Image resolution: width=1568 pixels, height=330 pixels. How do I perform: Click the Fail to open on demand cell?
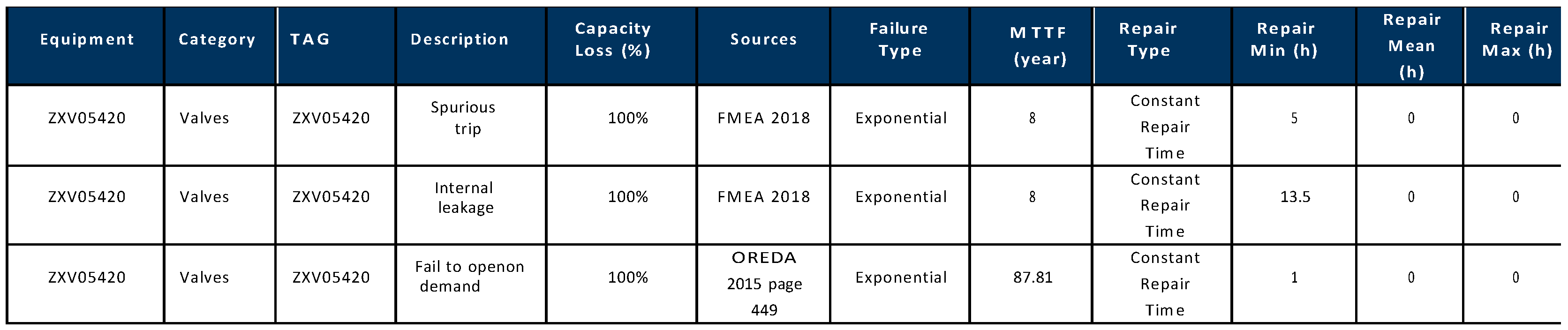(x=469, y=277)
